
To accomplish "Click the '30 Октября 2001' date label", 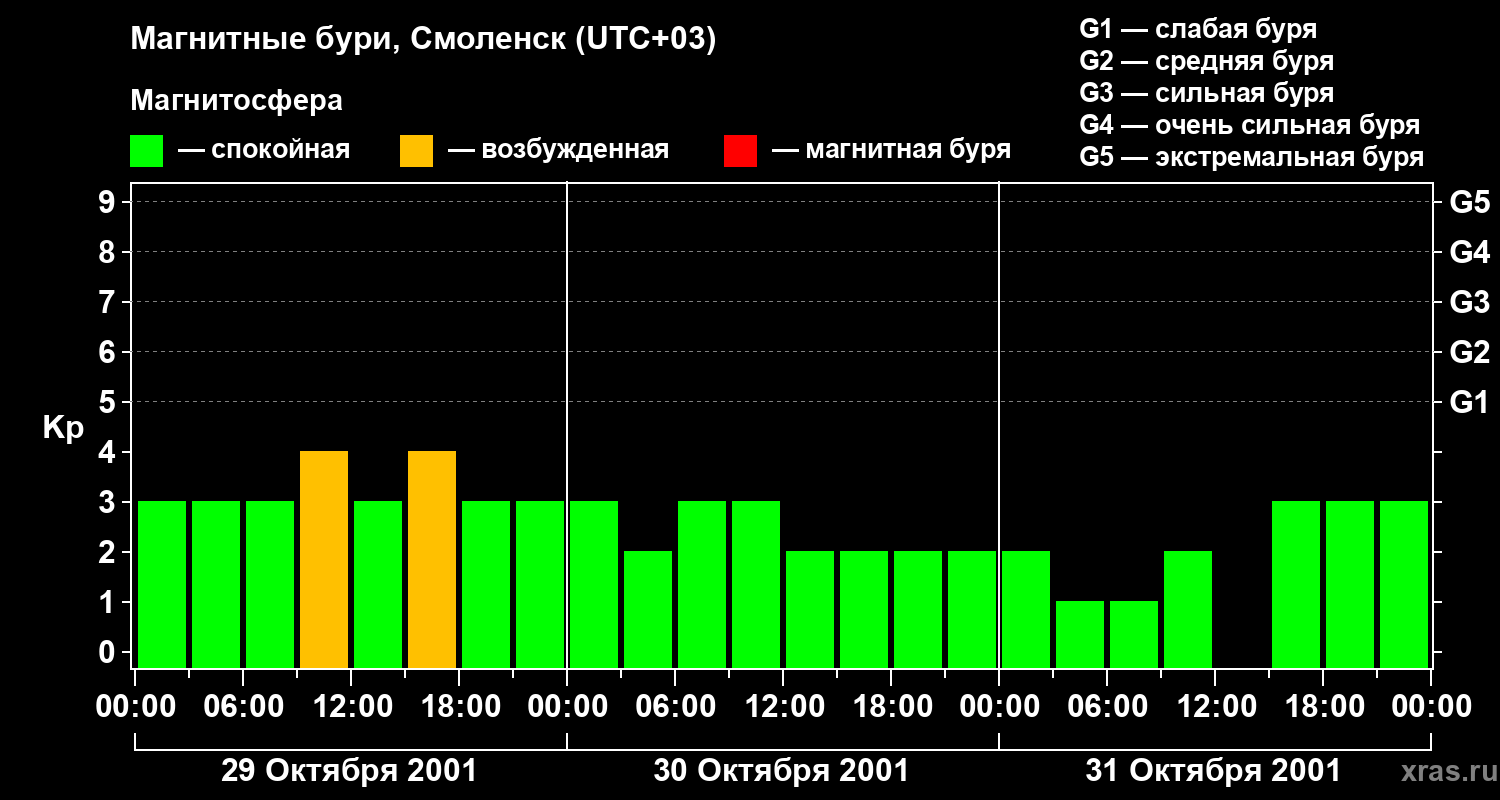I will click(781, 771).
